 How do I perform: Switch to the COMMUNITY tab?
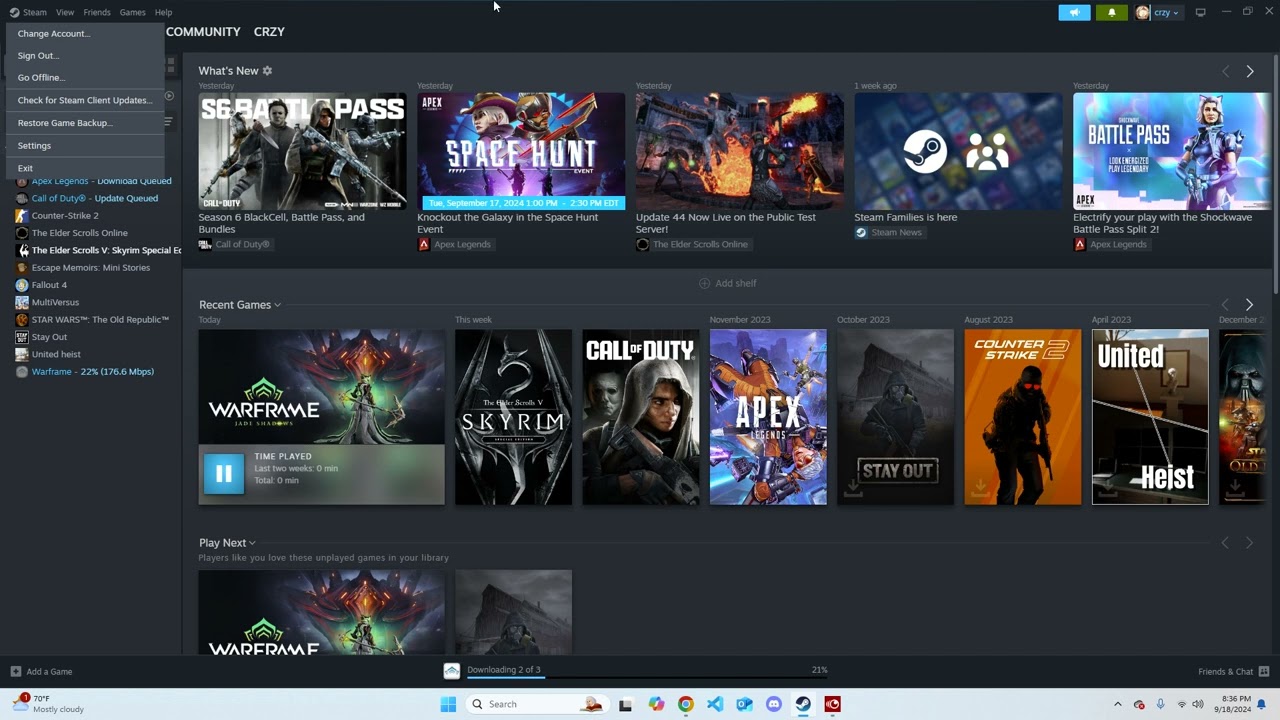203,32
